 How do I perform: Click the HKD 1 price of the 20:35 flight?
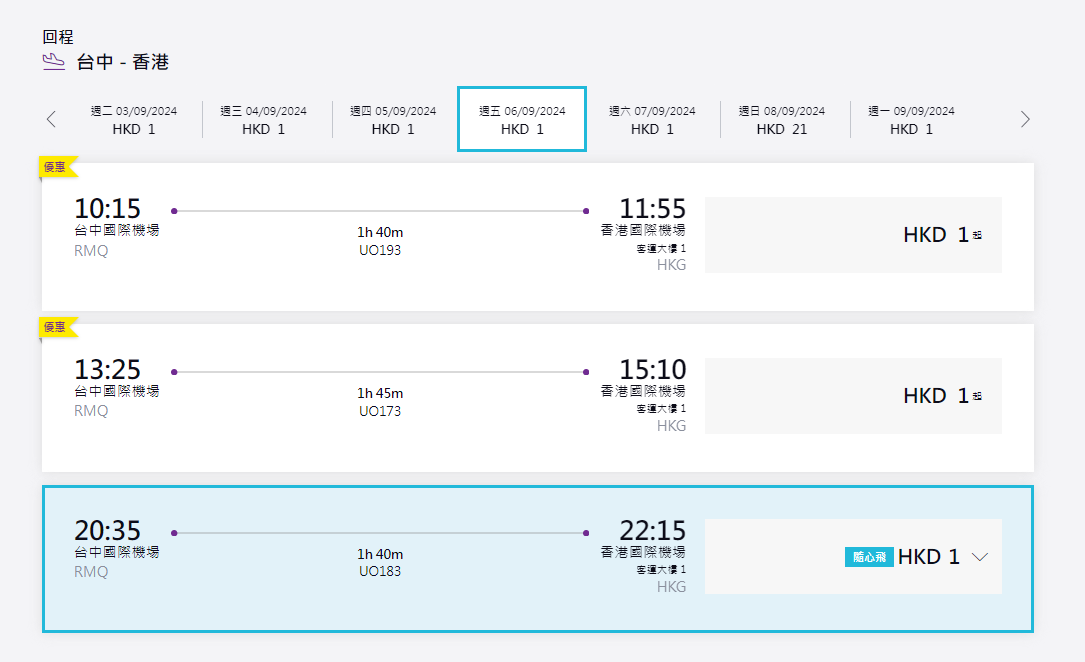[929, 557]
